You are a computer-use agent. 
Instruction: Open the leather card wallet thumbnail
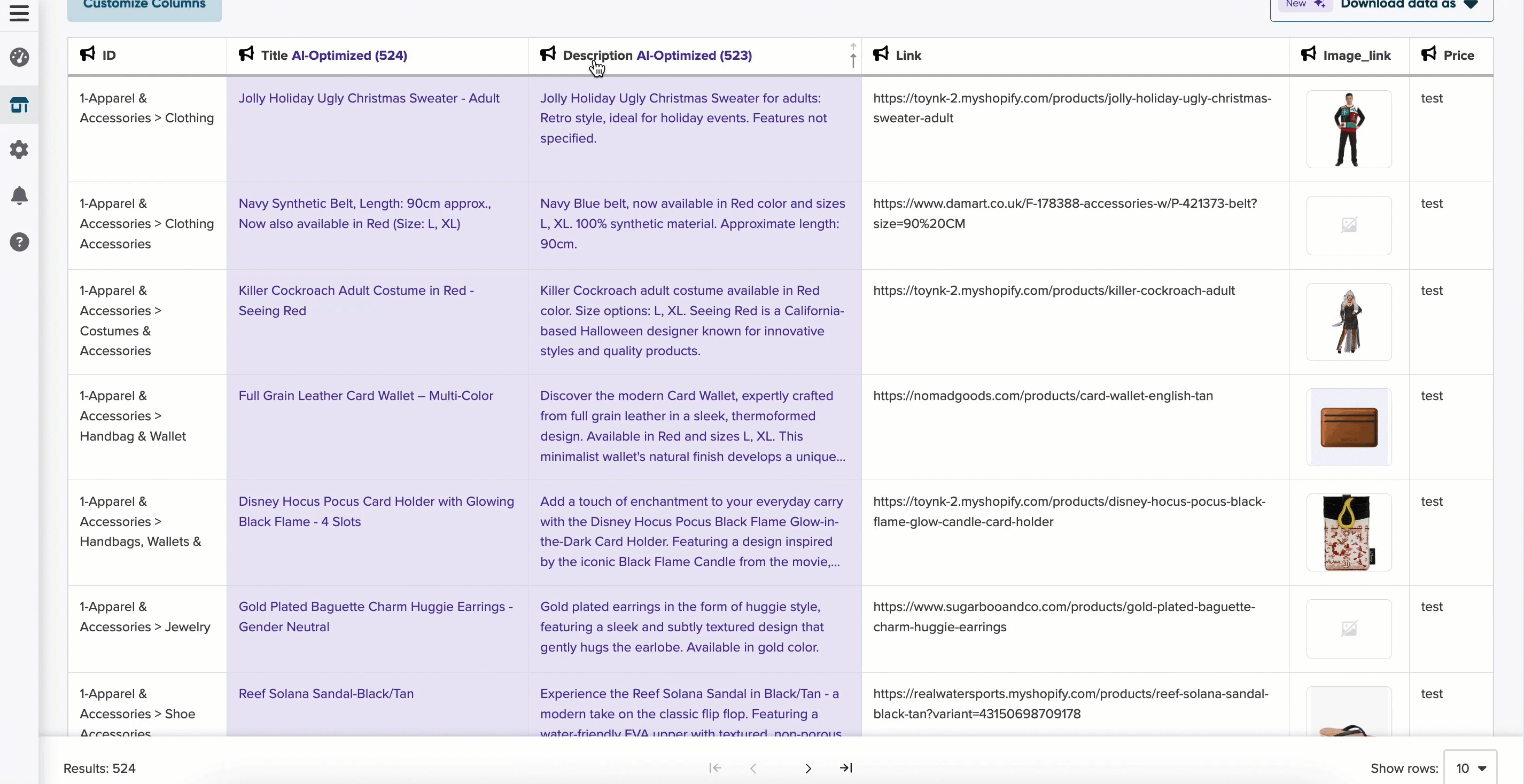tap(1349, 427)
